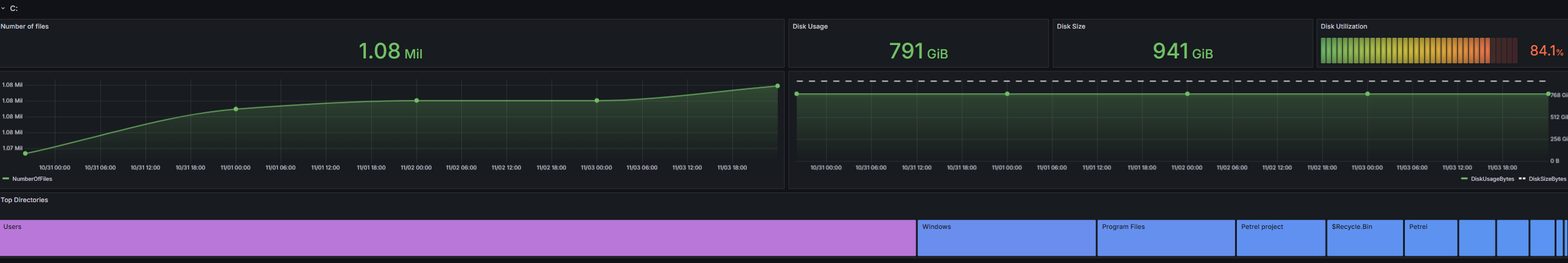The width and height of the screenshot is (1568, 263).
Task: Select the Program Files directory block
Action: [x=1166, y=238]
